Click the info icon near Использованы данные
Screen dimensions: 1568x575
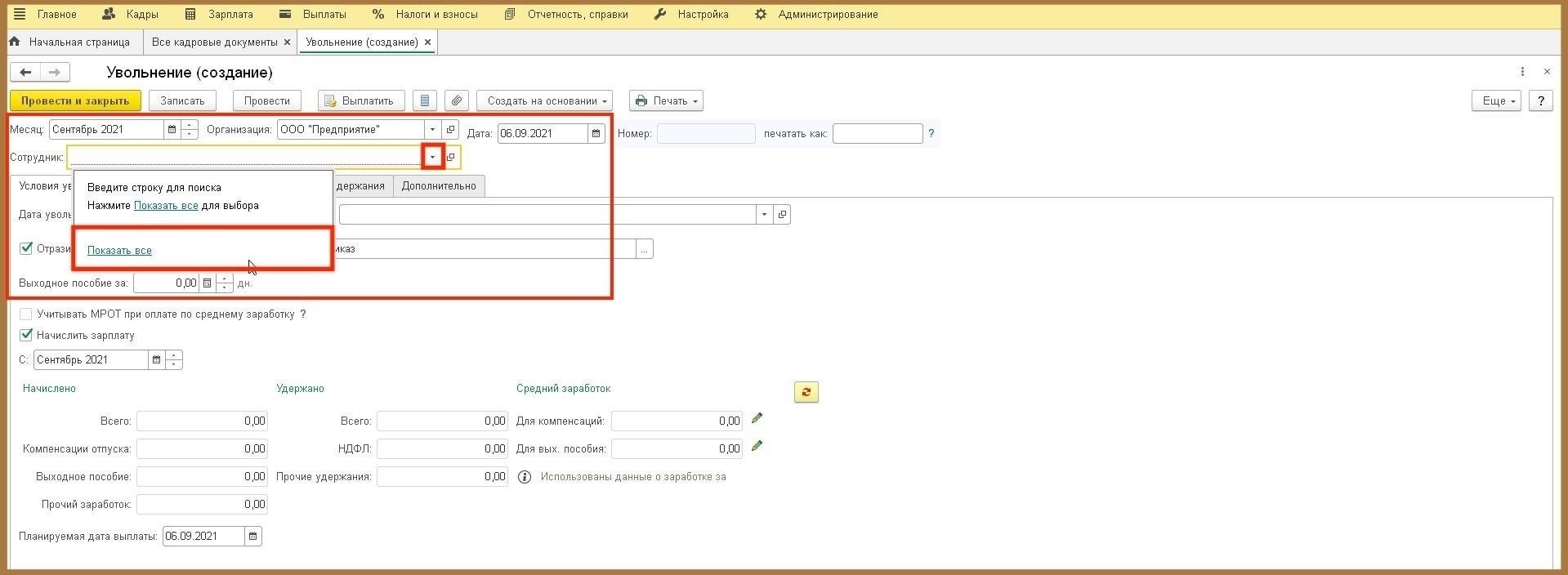pyautogui.click(x=525, y=477)
